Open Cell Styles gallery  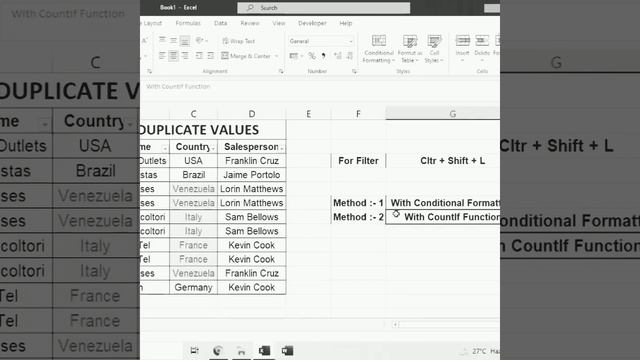[x=433, y=49]
